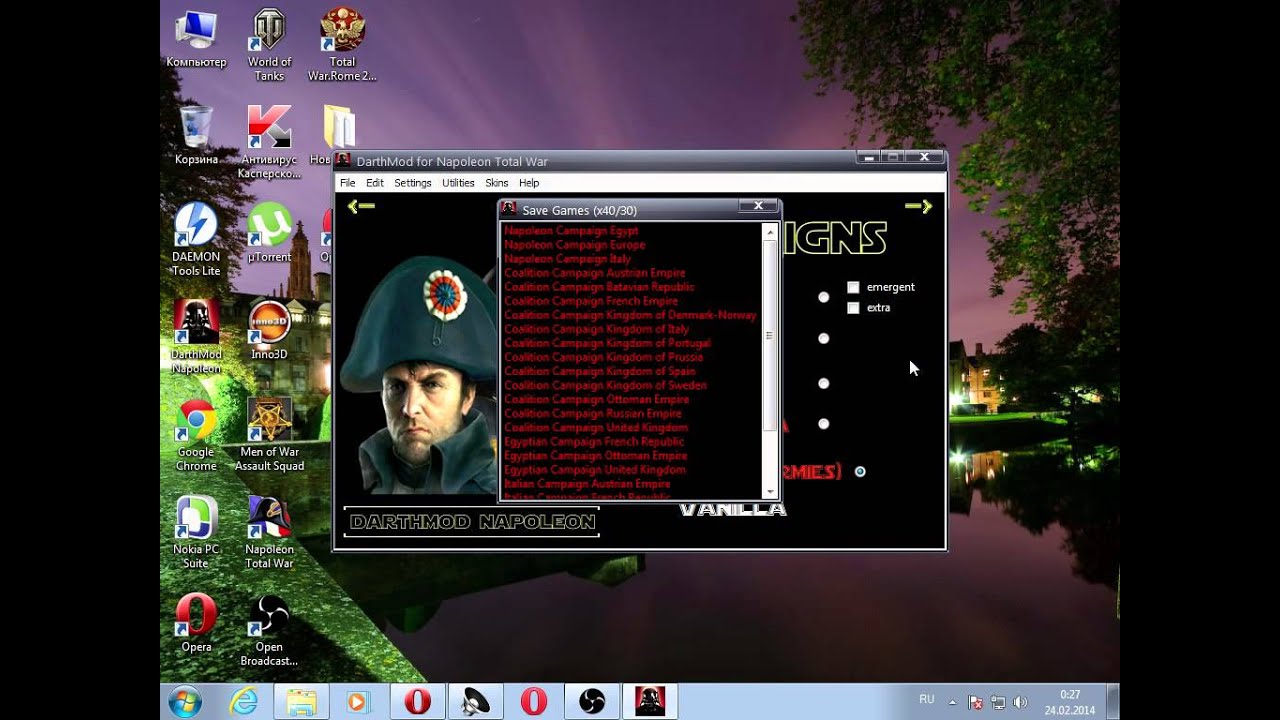Click the Windows Start orb
Viewport: 1280px width, 720px height.
click(185, 702)
